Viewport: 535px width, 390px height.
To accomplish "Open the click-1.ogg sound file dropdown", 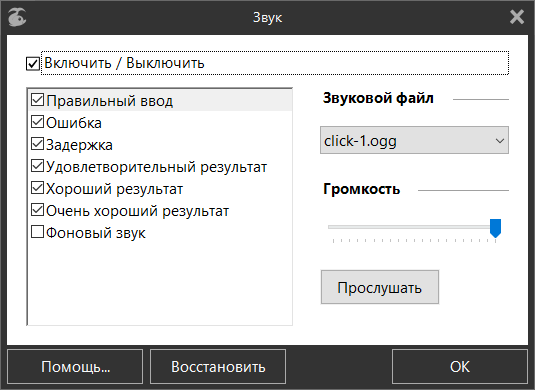I will point(414,140).
